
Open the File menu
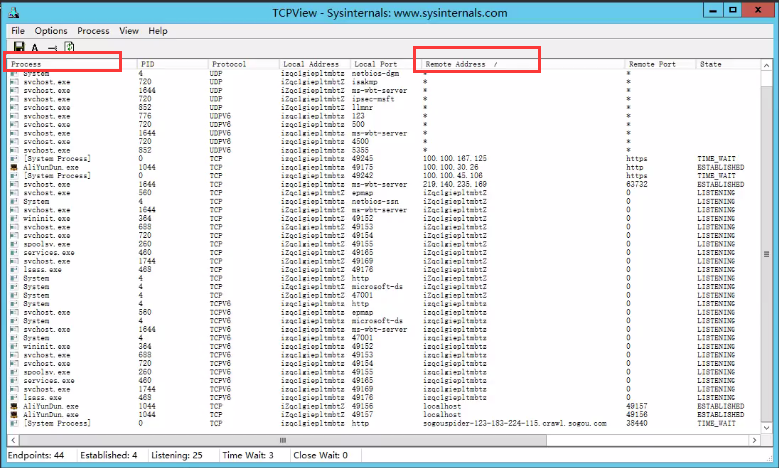tap(18, 31)
